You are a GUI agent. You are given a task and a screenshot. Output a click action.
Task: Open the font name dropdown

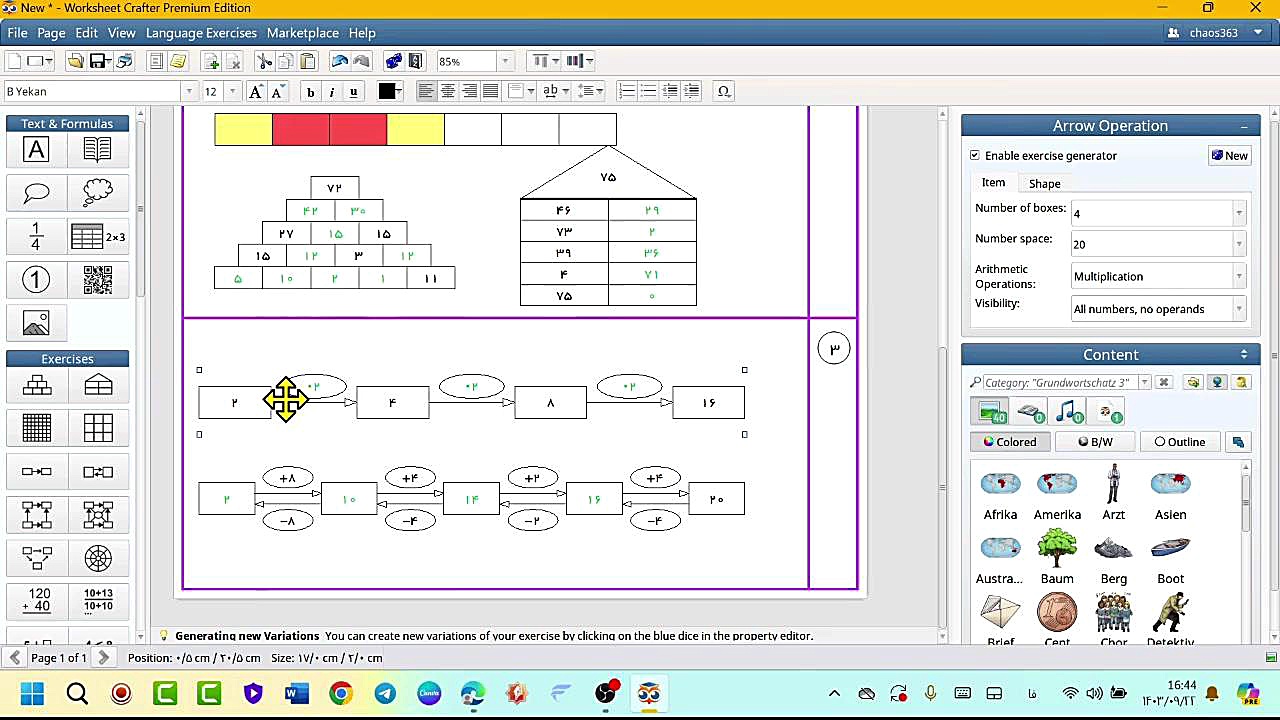tap(188, 91)
